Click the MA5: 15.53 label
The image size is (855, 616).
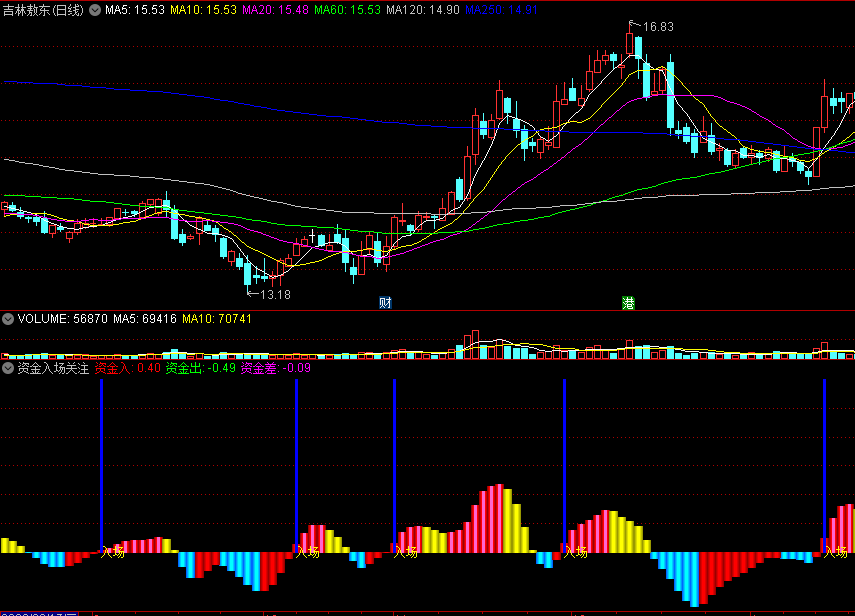click(x=135, y=10)
